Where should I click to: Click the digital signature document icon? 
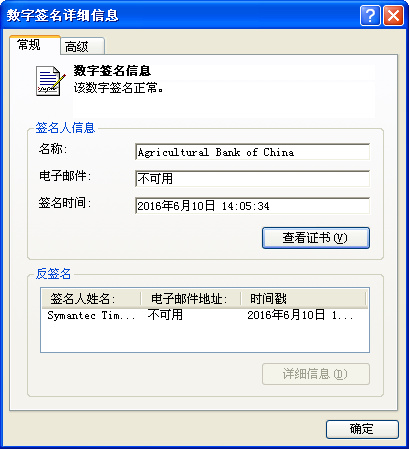click(50, 81)
